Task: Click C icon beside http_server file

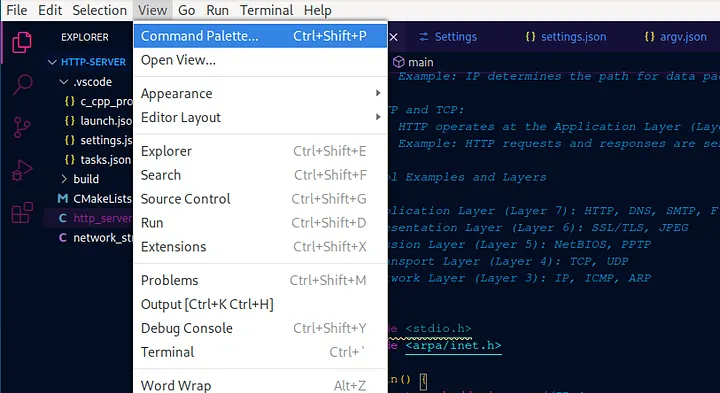Action: 62,218
